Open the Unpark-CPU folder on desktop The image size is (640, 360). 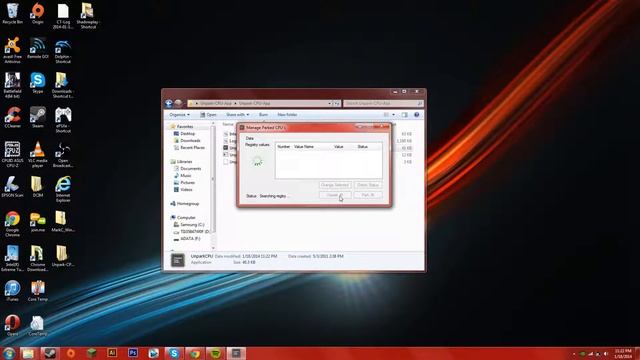(x=62, y=256)
